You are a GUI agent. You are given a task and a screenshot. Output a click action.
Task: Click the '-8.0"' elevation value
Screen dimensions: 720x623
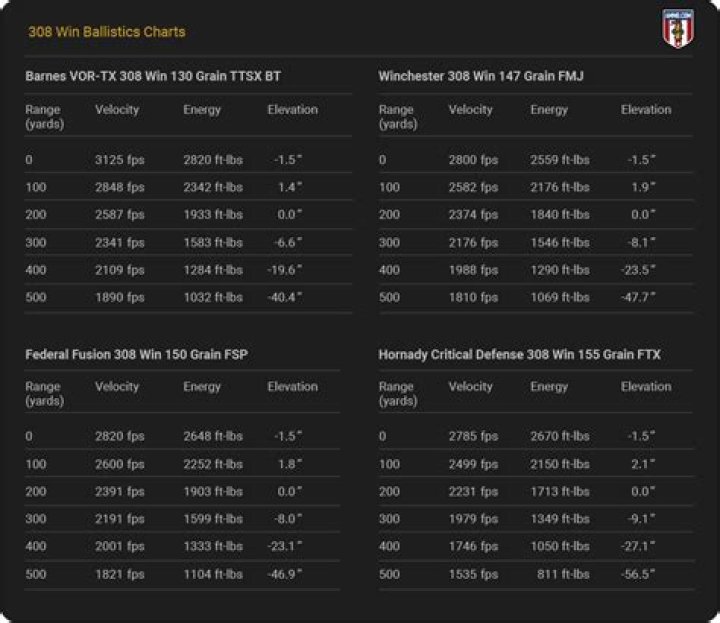(x=288, y=519)
